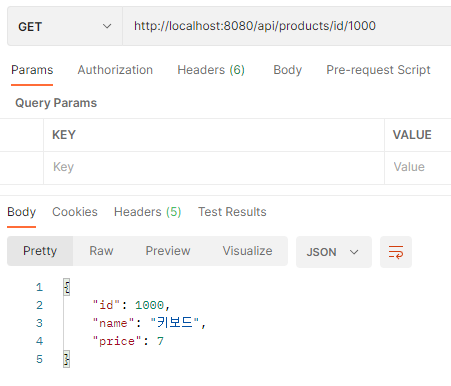Screen dimensions: 451x386
Task: Click line number 5 in response
Action: click(39, 359)
